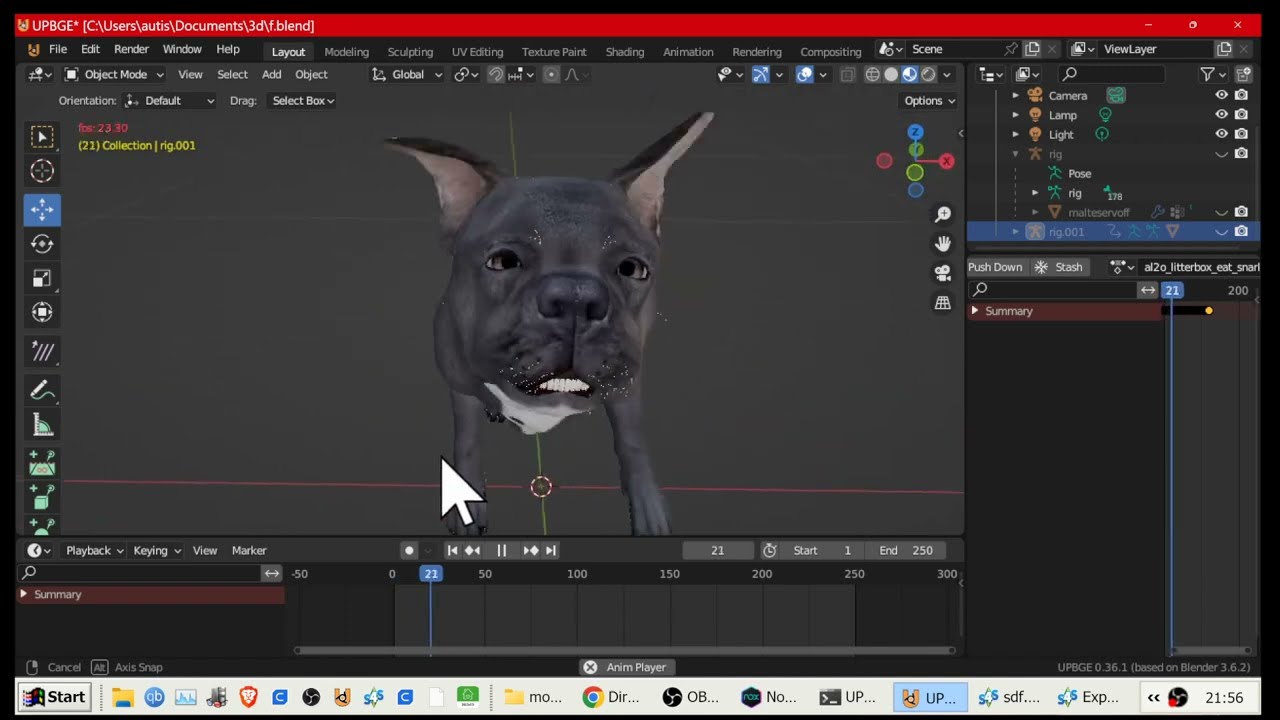Select the Measure tool
The image size is (1280, 720).
point(42,426)
